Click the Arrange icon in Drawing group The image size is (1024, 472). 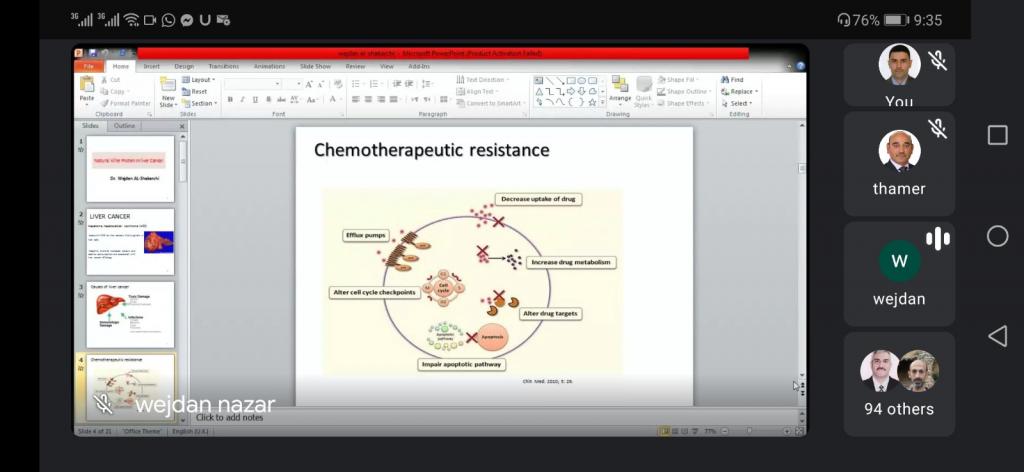tap(620, 88)
